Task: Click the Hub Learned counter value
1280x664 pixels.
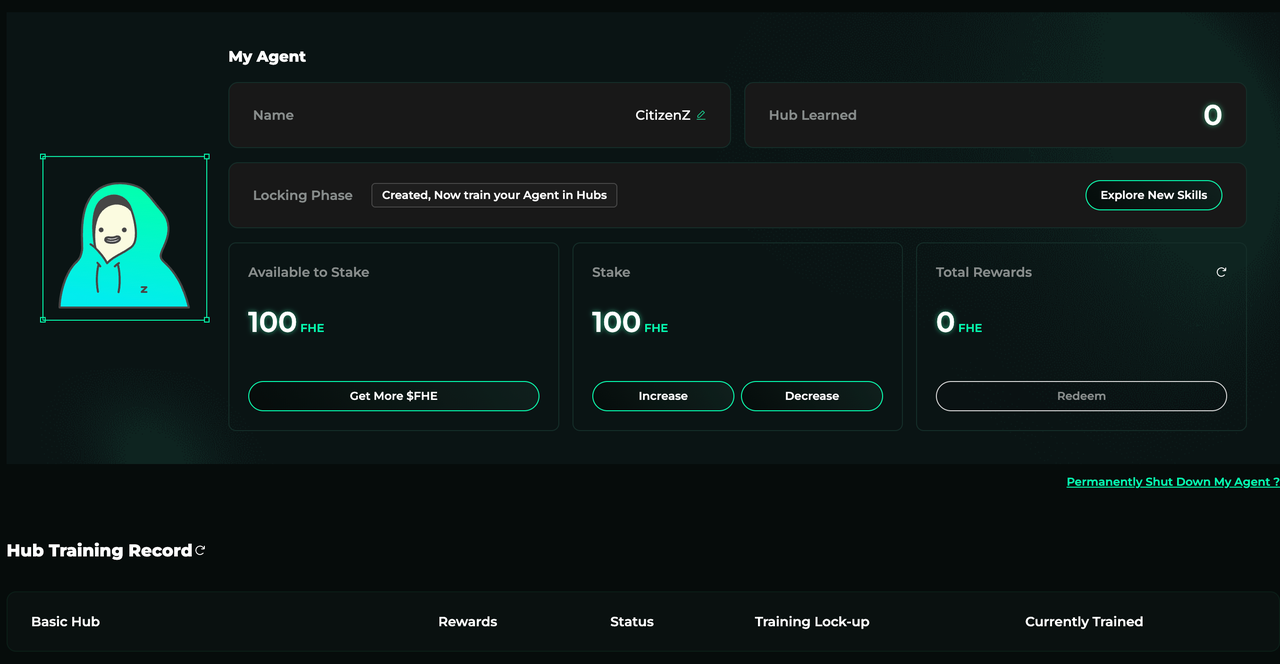Action: [x=1212, y=115]
